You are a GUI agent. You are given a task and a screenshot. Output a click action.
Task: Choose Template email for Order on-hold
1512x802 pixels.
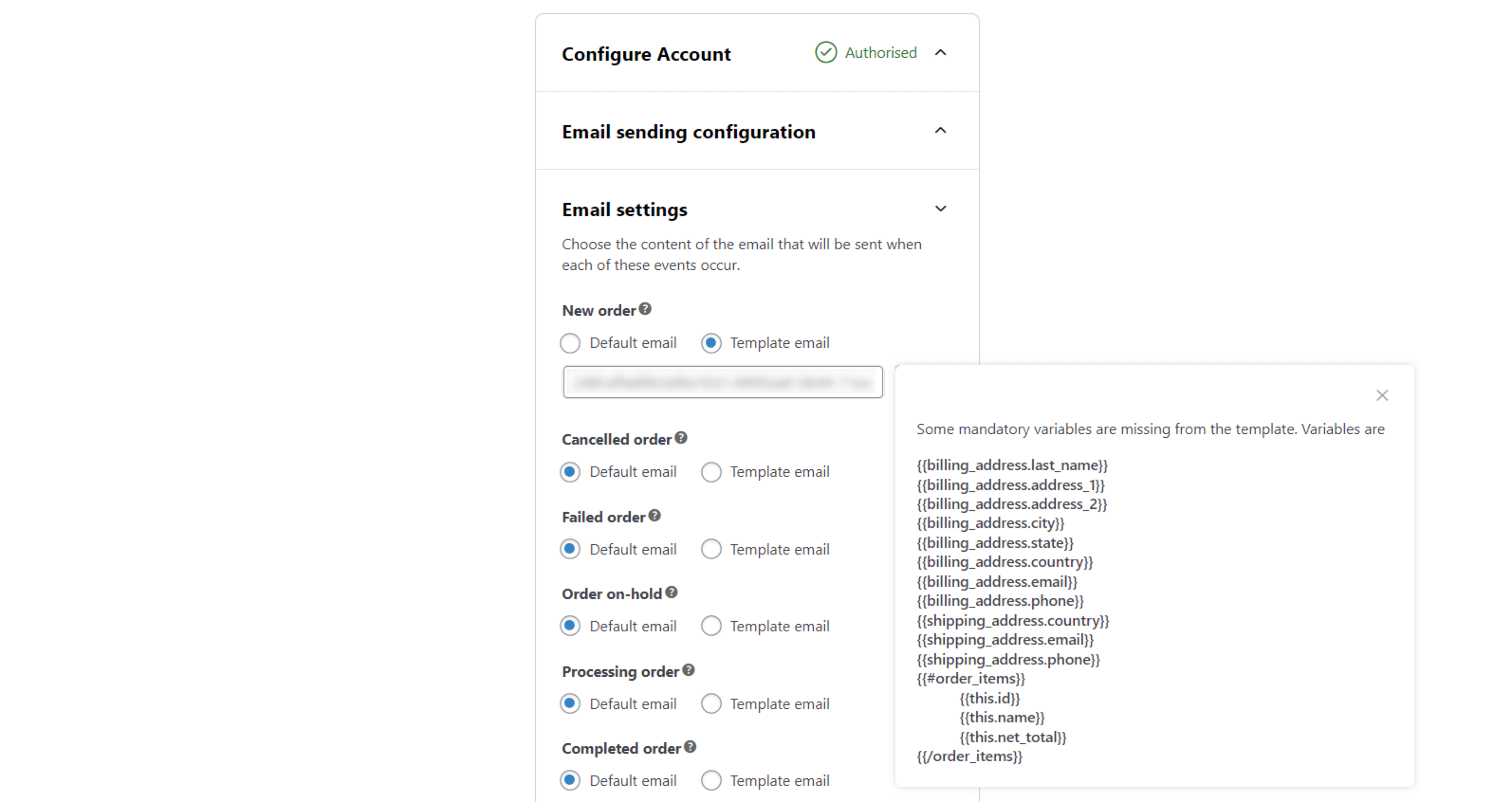click(711, 626)
